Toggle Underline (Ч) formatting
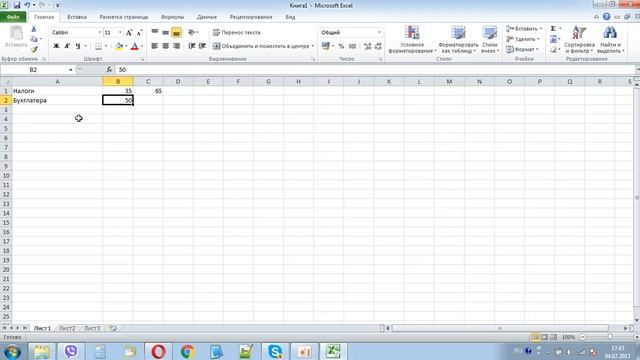640x360 pixels. pyautogui.click(x=78, y=46)
